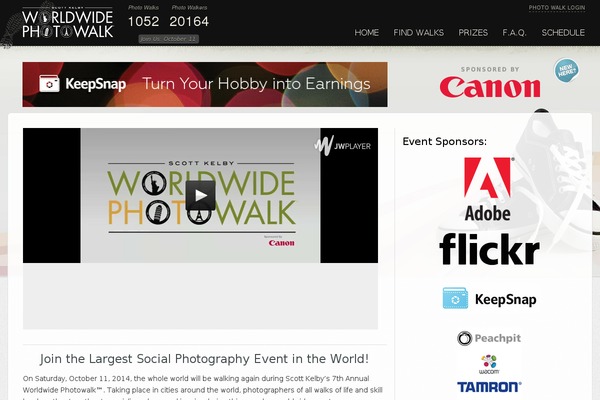Click the KeepSnap camera icon in banner
The image size is (600, 400).
pyautogui.click(x=49, y=83)
